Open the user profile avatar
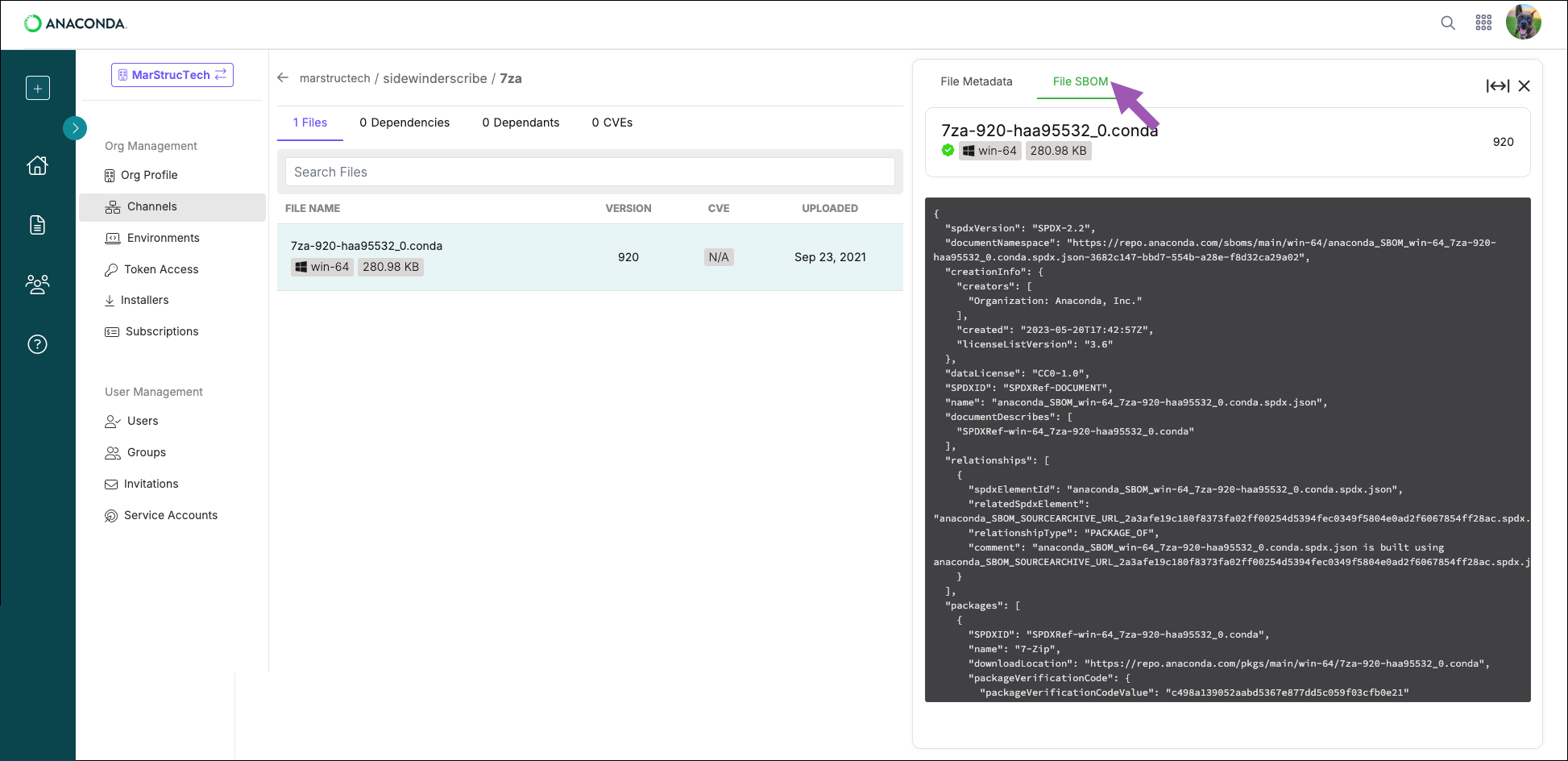Image resolution: width=1568 pixels, height=761 pixels. click(1523, 22)
